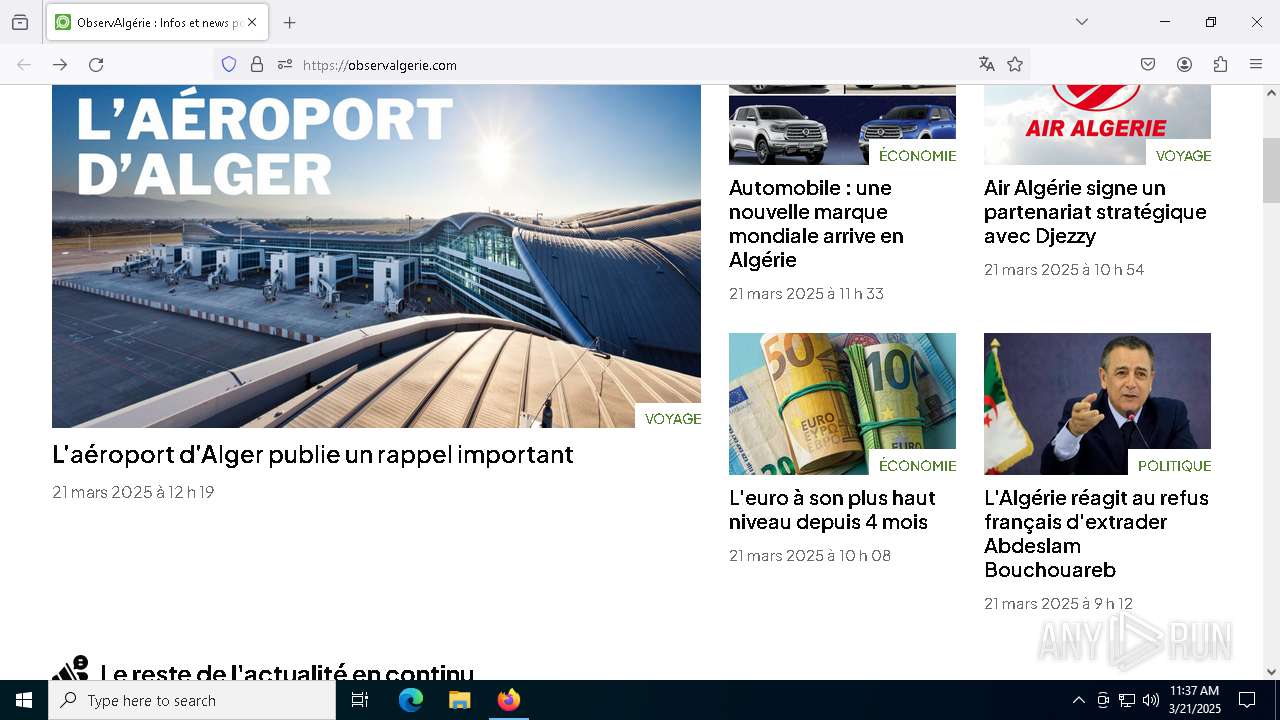Open the Extensions puzzle icon

pyautogui.click(x=1220, y=64)
